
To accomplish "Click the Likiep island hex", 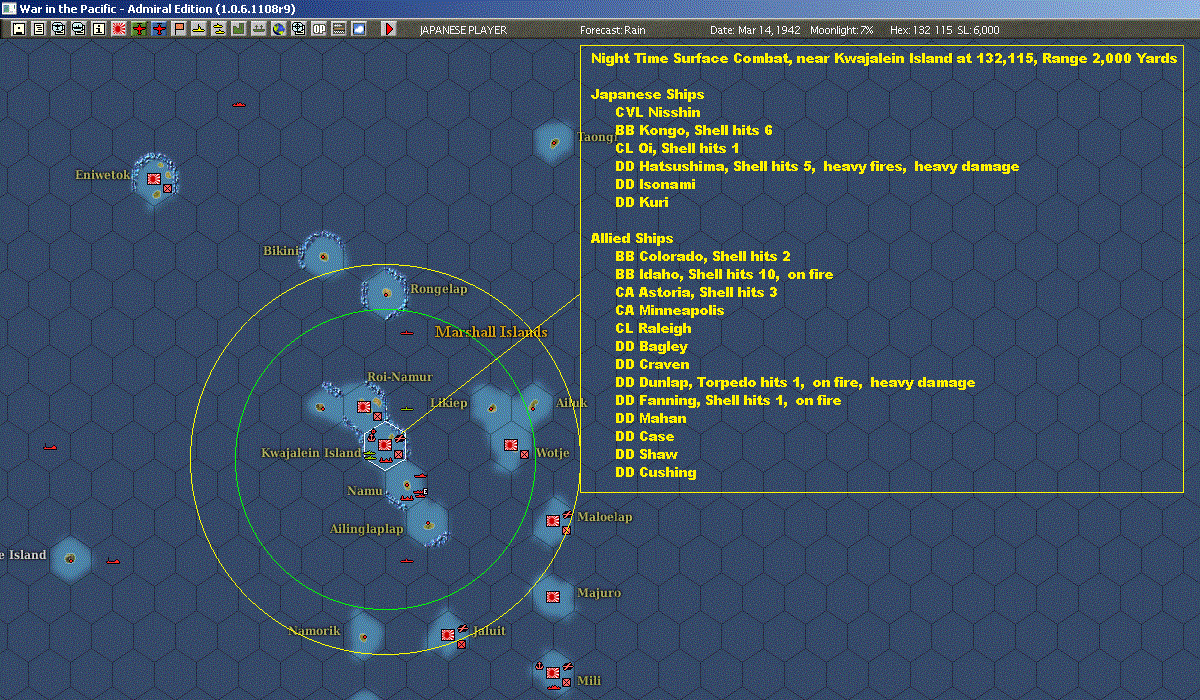I will [x=491, y=407].
